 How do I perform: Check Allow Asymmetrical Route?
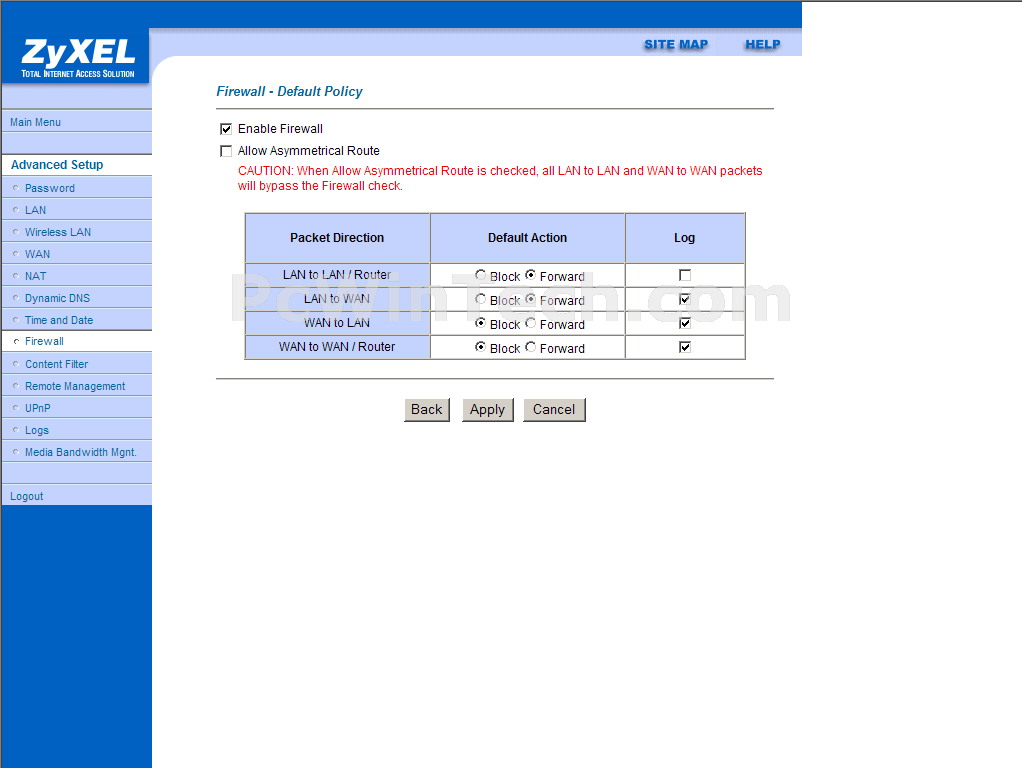coord(226,151)
